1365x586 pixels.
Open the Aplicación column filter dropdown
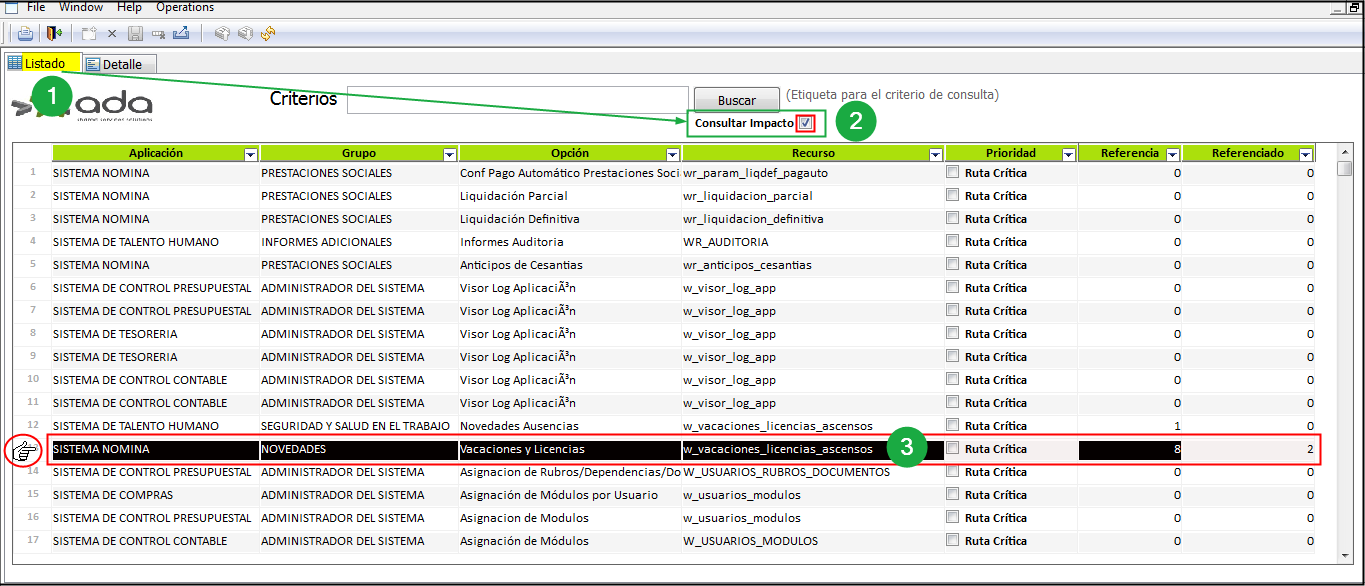(250, 154)
